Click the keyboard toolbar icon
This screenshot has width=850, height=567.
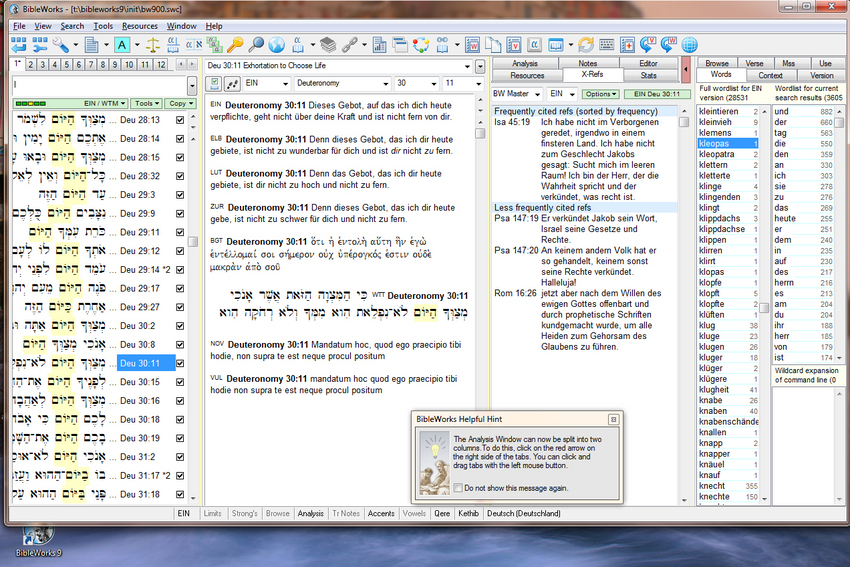(x=607, y=44)
